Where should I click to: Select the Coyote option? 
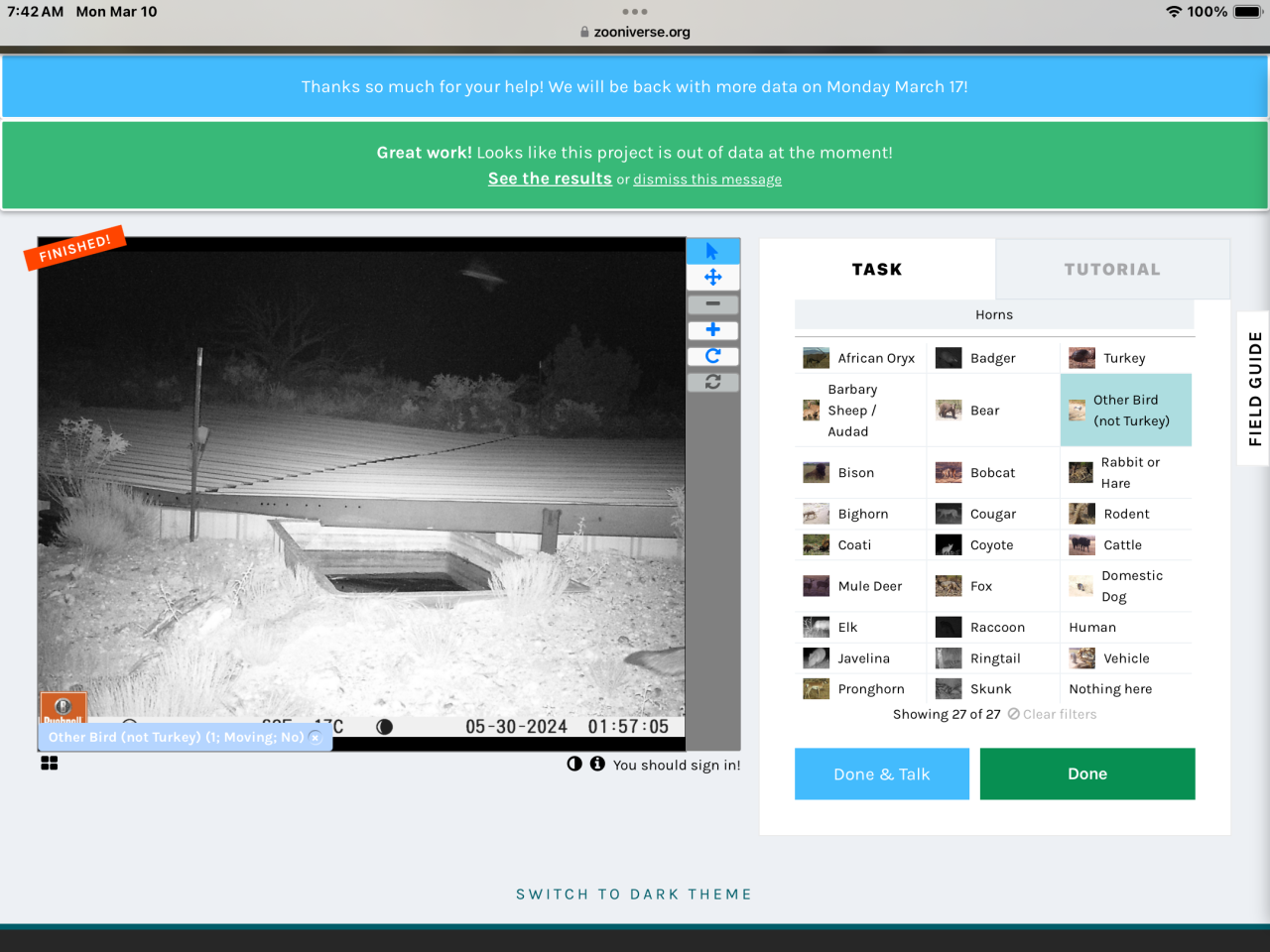tap(993, 544)
